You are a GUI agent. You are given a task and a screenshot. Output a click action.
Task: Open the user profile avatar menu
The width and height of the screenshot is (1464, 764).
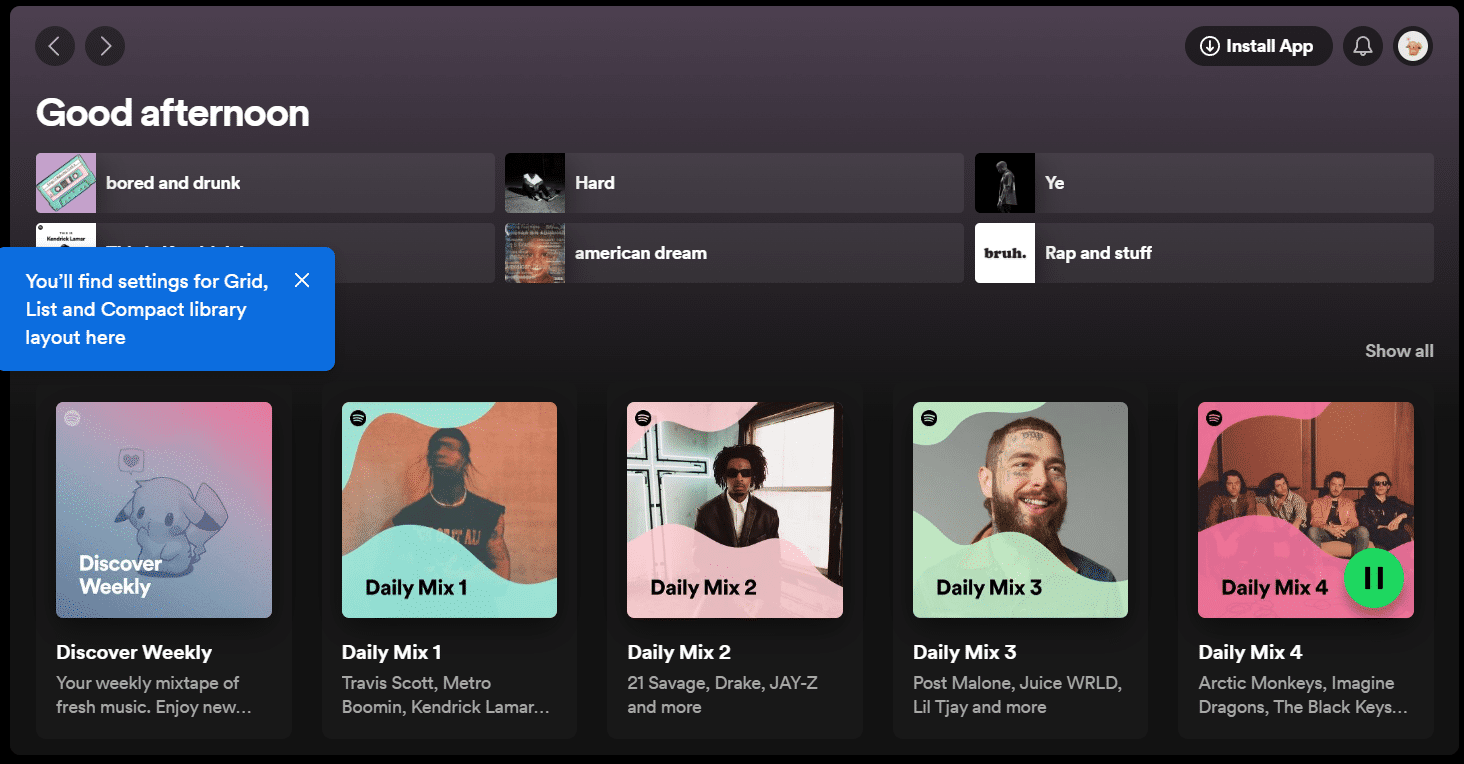1412,46
